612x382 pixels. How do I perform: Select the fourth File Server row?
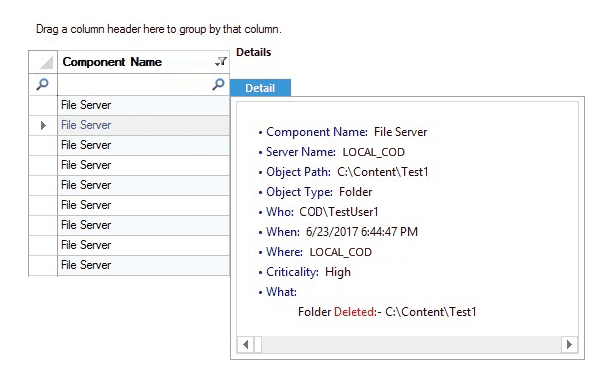(143, 165)
